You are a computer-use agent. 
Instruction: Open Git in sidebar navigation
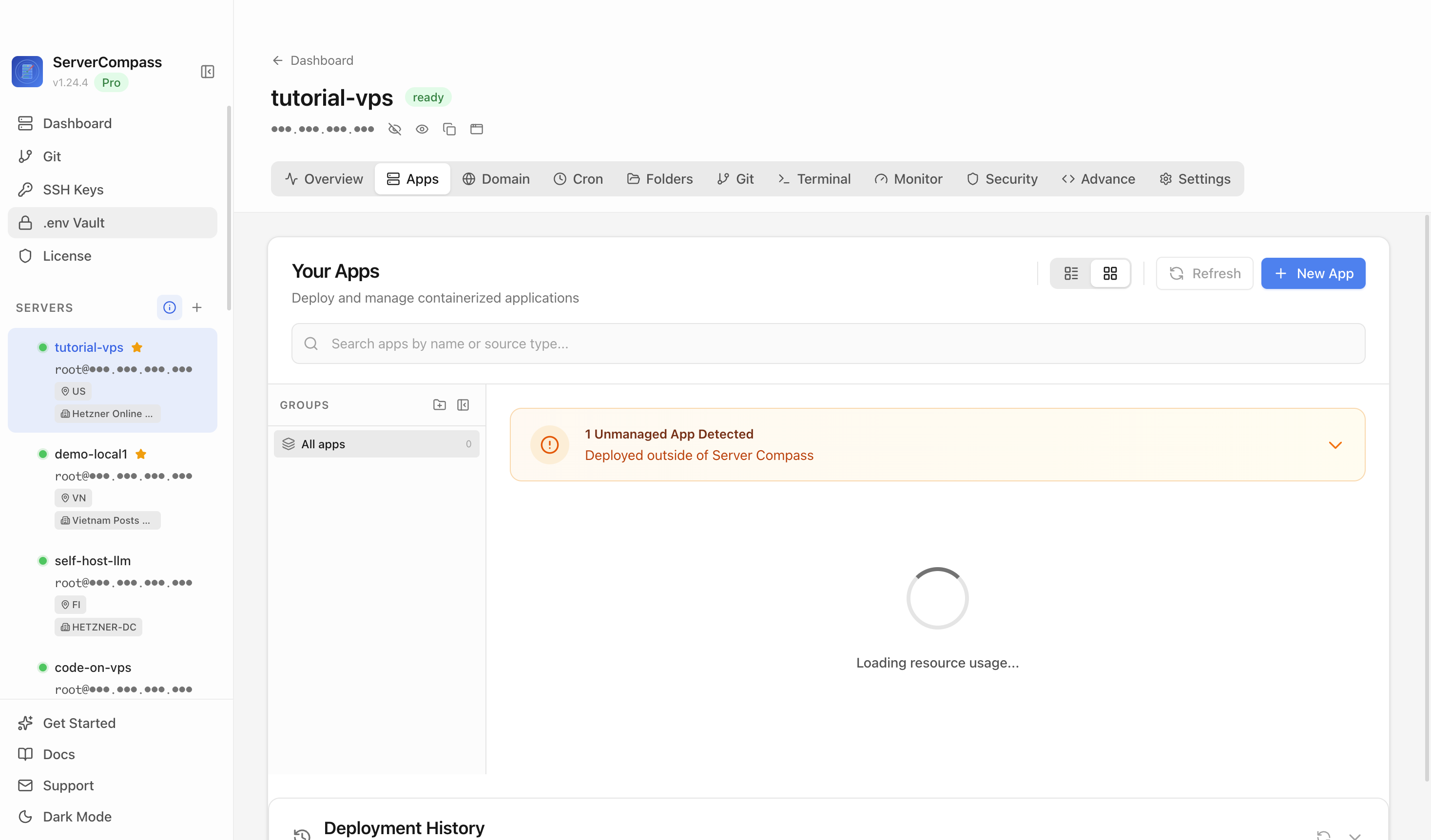point(113,156)
